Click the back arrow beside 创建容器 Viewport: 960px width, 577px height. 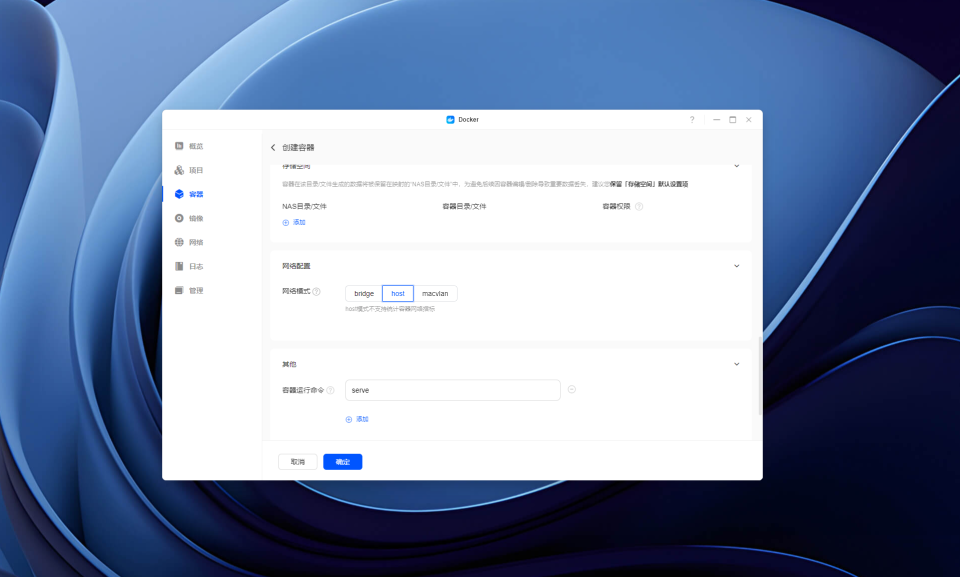[273, 148]
